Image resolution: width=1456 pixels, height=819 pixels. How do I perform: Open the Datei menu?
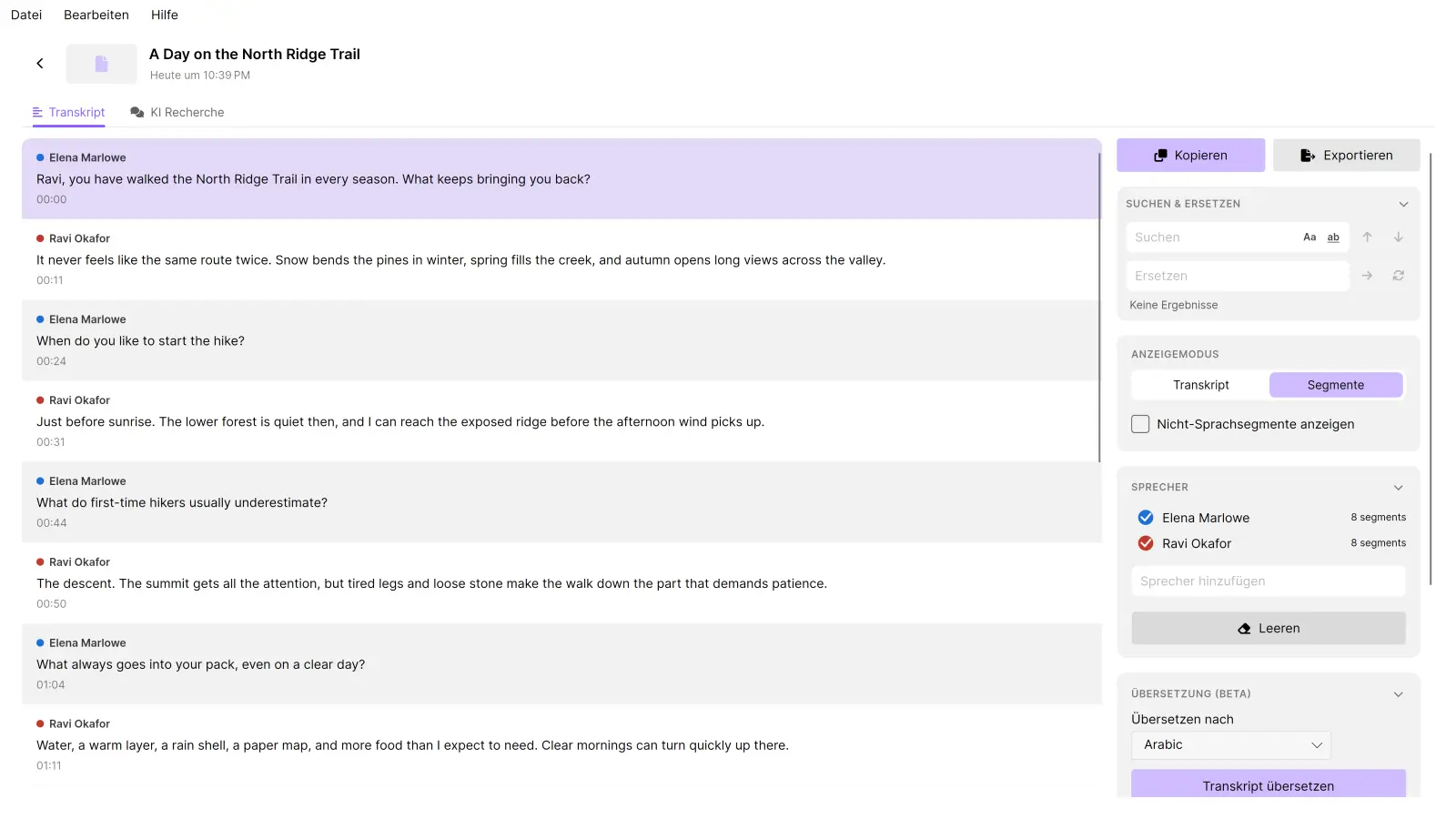point(26,15)
